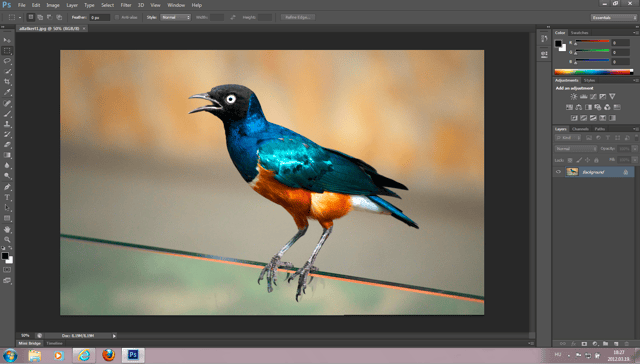Select the Spot Healing Brush tool
The width and height of the screenshot is (640, 364).
7,103
